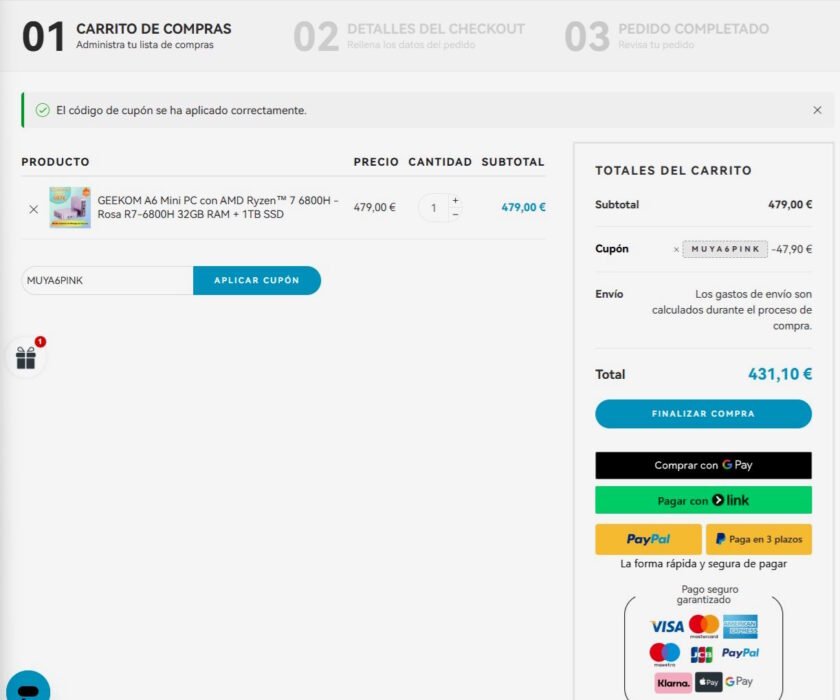Click the Totales del Carrito heading
Viewport: 840px width, 700px height.
point(673,170)
